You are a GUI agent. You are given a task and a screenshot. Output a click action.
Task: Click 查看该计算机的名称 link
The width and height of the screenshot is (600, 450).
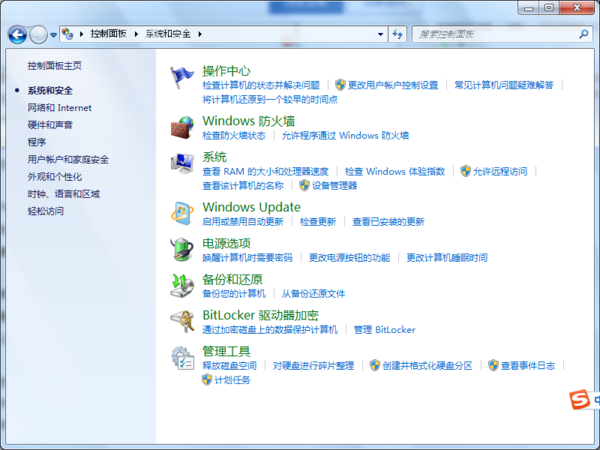pos(243,186)
